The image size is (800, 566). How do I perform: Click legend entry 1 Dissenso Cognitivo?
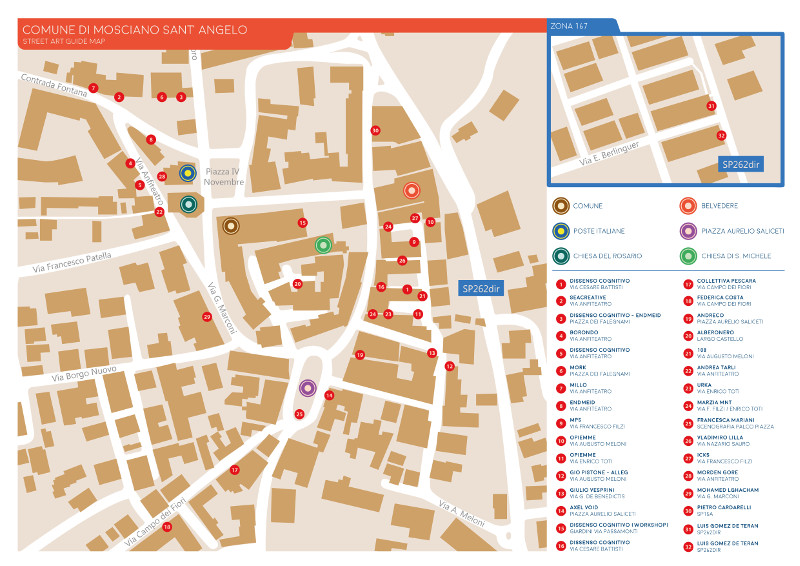click(x=600, y=284)
